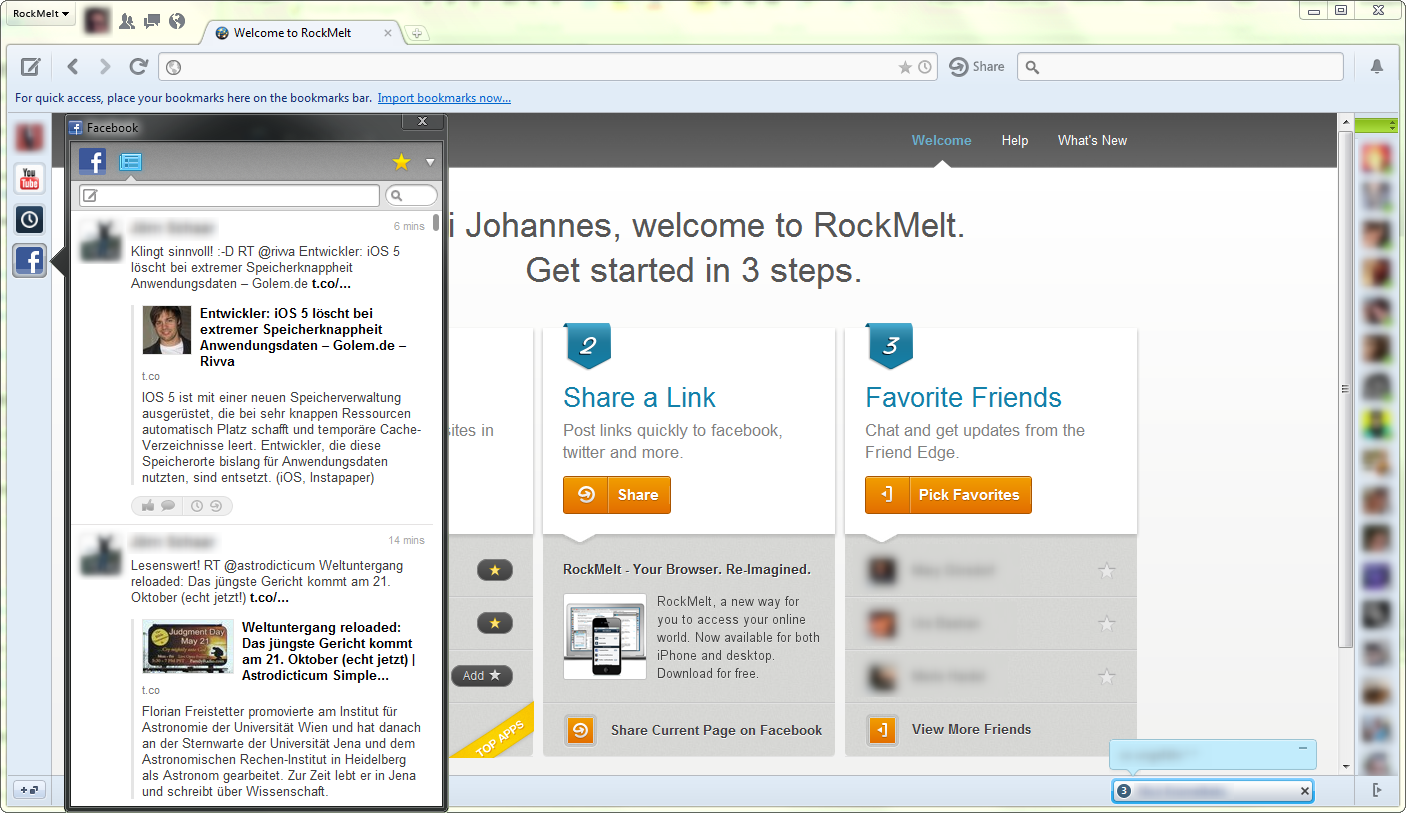Image resolution: width=1406 pixels, height=813 pixels.
Task: Click the Pick Favorites button
Action: tap(948, 495)
